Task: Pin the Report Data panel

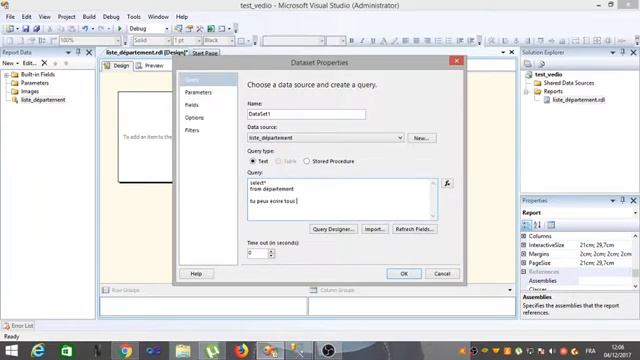Action: 78,52
